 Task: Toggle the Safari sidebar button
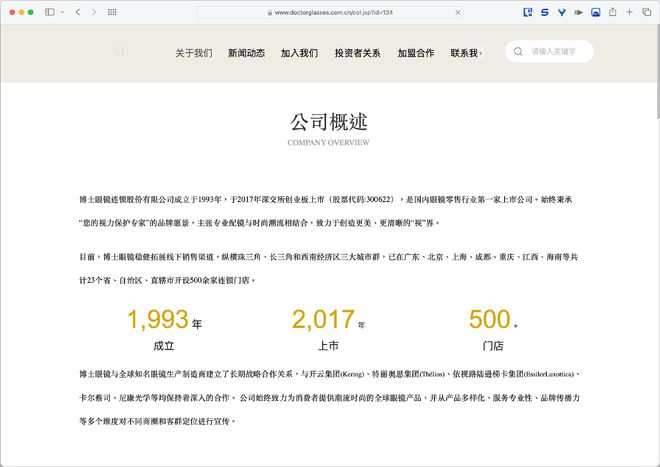[x=50, y=12]
